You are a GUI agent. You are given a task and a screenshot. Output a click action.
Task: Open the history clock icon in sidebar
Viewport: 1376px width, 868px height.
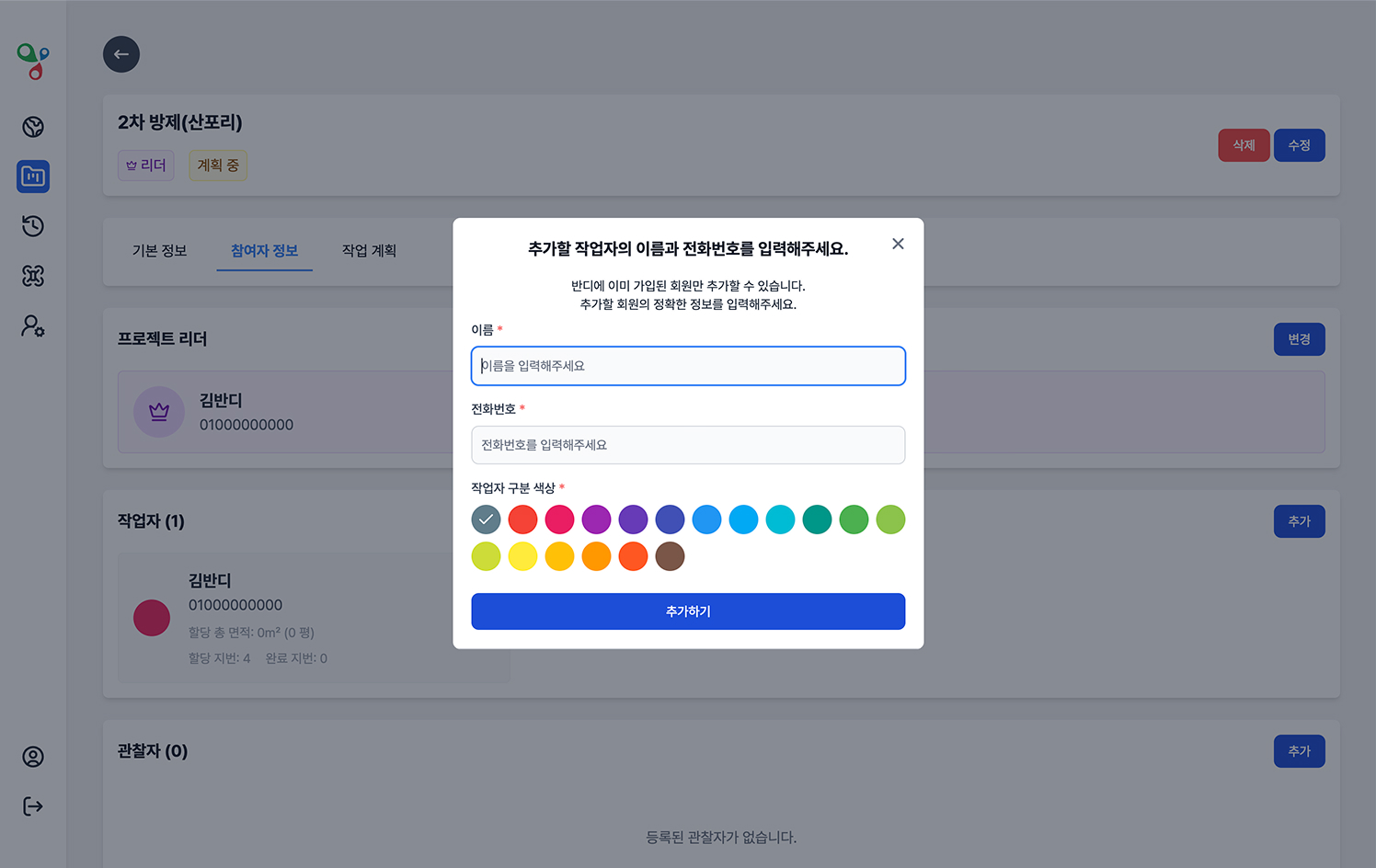point(33,226)
